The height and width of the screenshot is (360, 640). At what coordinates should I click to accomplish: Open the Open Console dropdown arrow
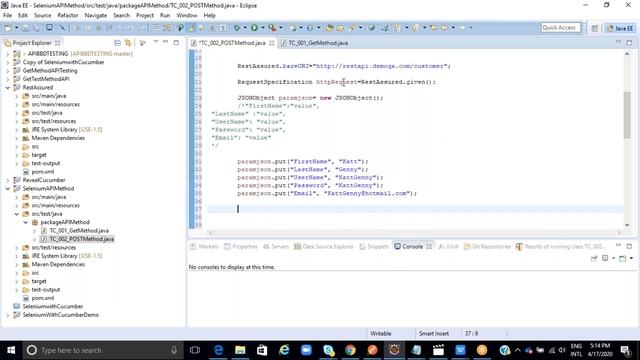pyautogui.click(x=631, y=258)
